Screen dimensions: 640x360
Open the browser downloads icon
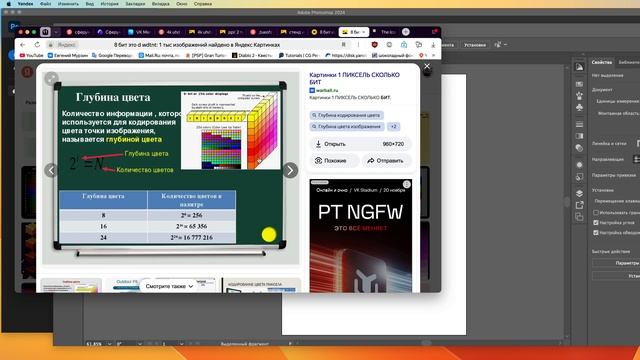(433, 44)
